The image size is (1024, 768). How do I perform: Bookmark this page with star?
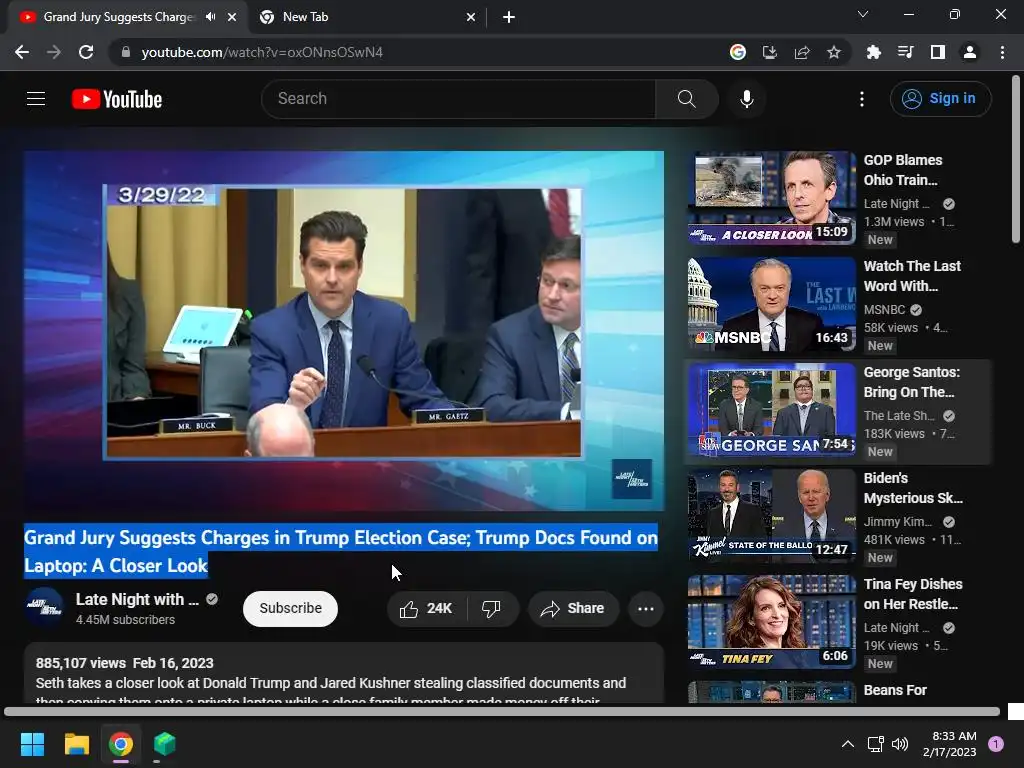pyautogui.click(x=834, y=52)
